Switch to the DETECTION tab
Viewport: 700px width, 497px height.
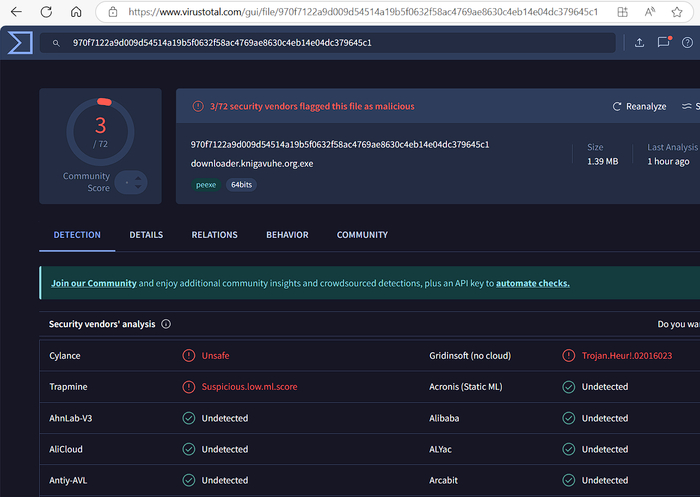point(77,235)
